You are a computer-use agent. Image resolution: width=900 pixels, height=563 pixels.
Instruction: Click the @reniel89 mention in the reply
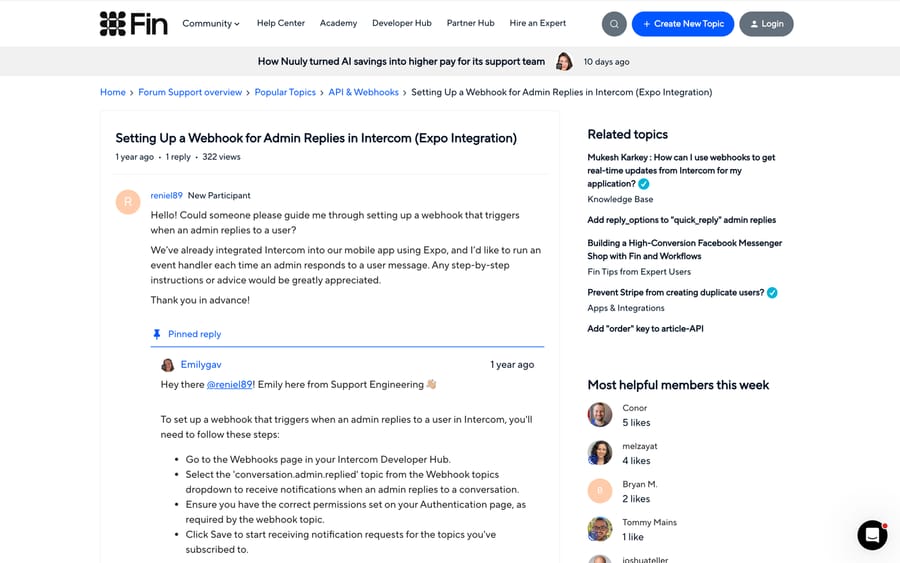pyautogui.click(x=230, y=385)
